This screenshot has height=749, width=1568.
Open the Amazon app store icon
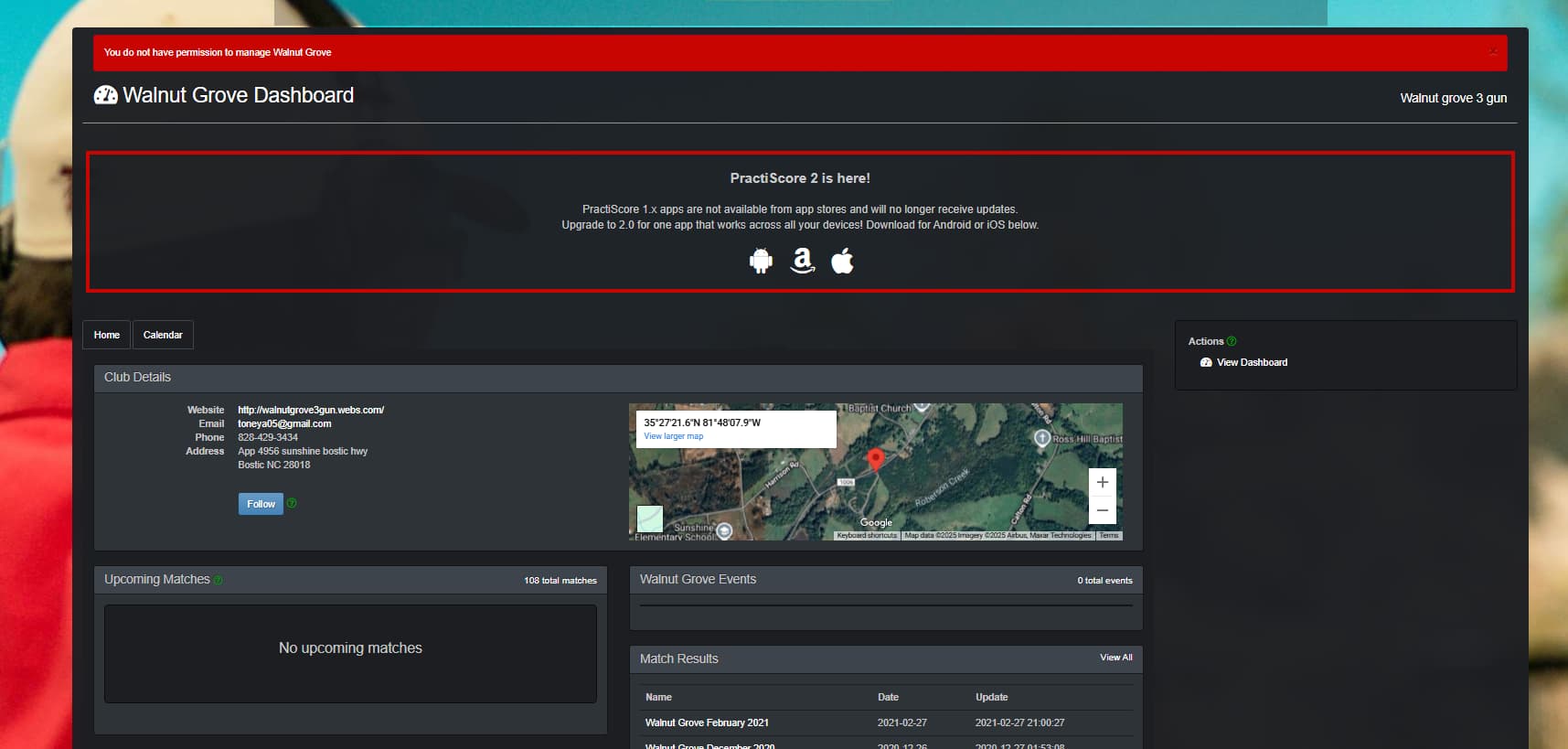[x=802, y=262]
